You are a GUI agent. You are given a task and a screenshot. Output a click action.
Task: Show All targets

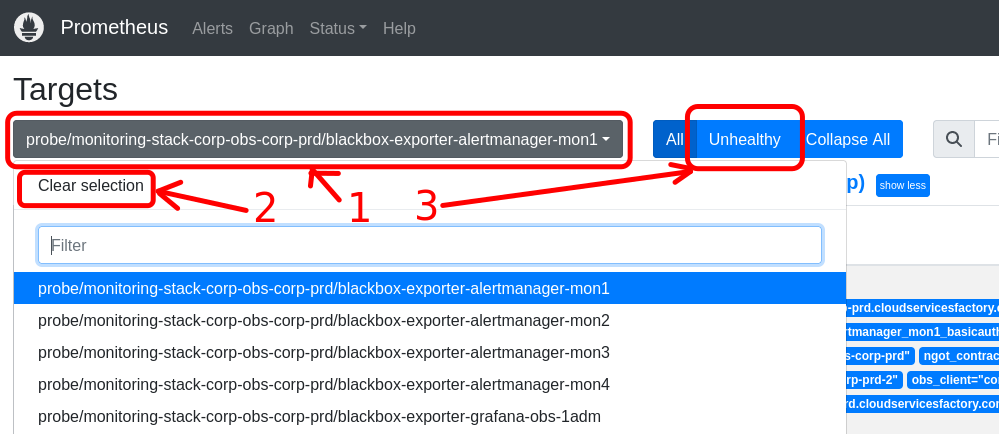coord(674,139)
